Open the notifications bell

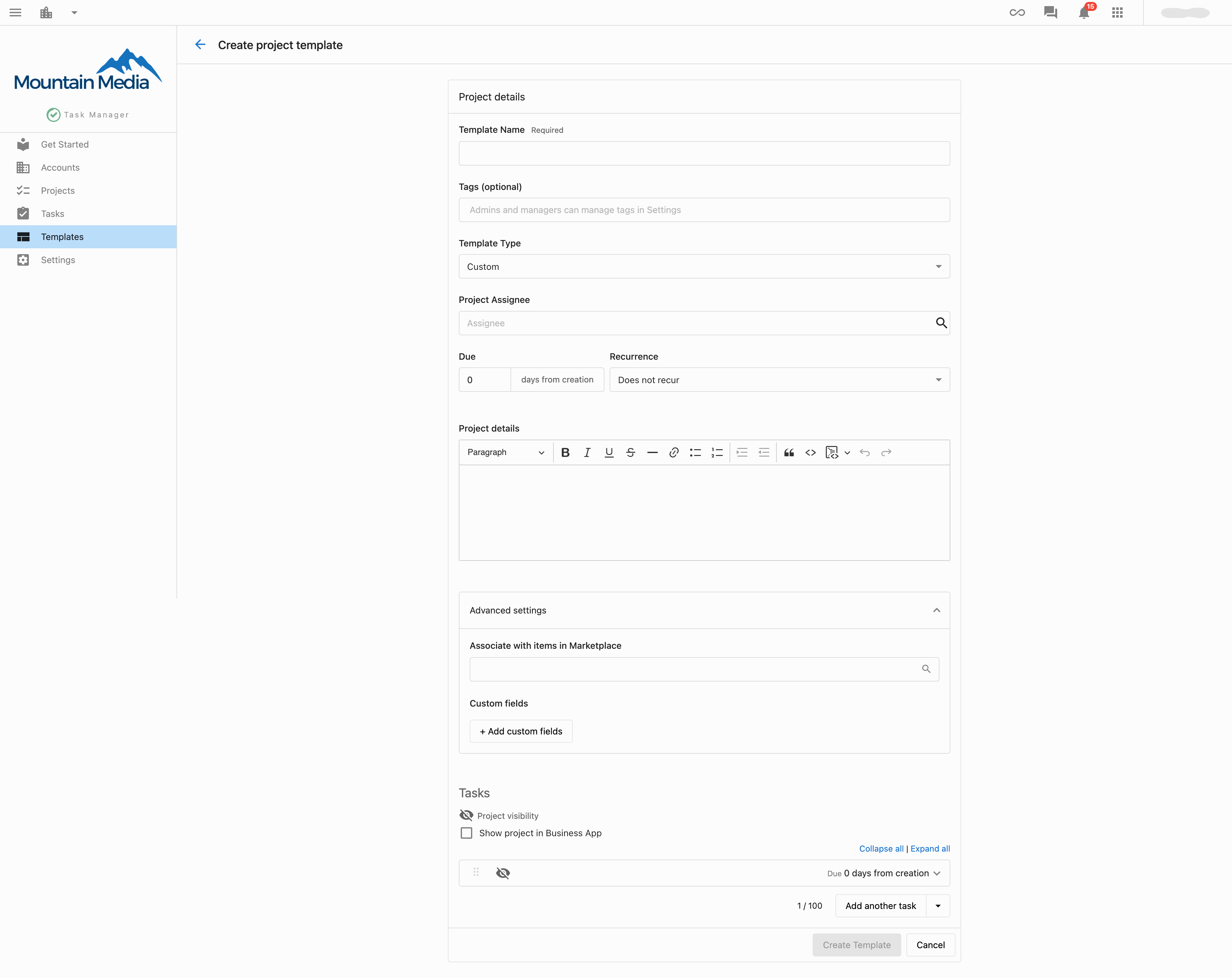click(x=1084, y=13)
